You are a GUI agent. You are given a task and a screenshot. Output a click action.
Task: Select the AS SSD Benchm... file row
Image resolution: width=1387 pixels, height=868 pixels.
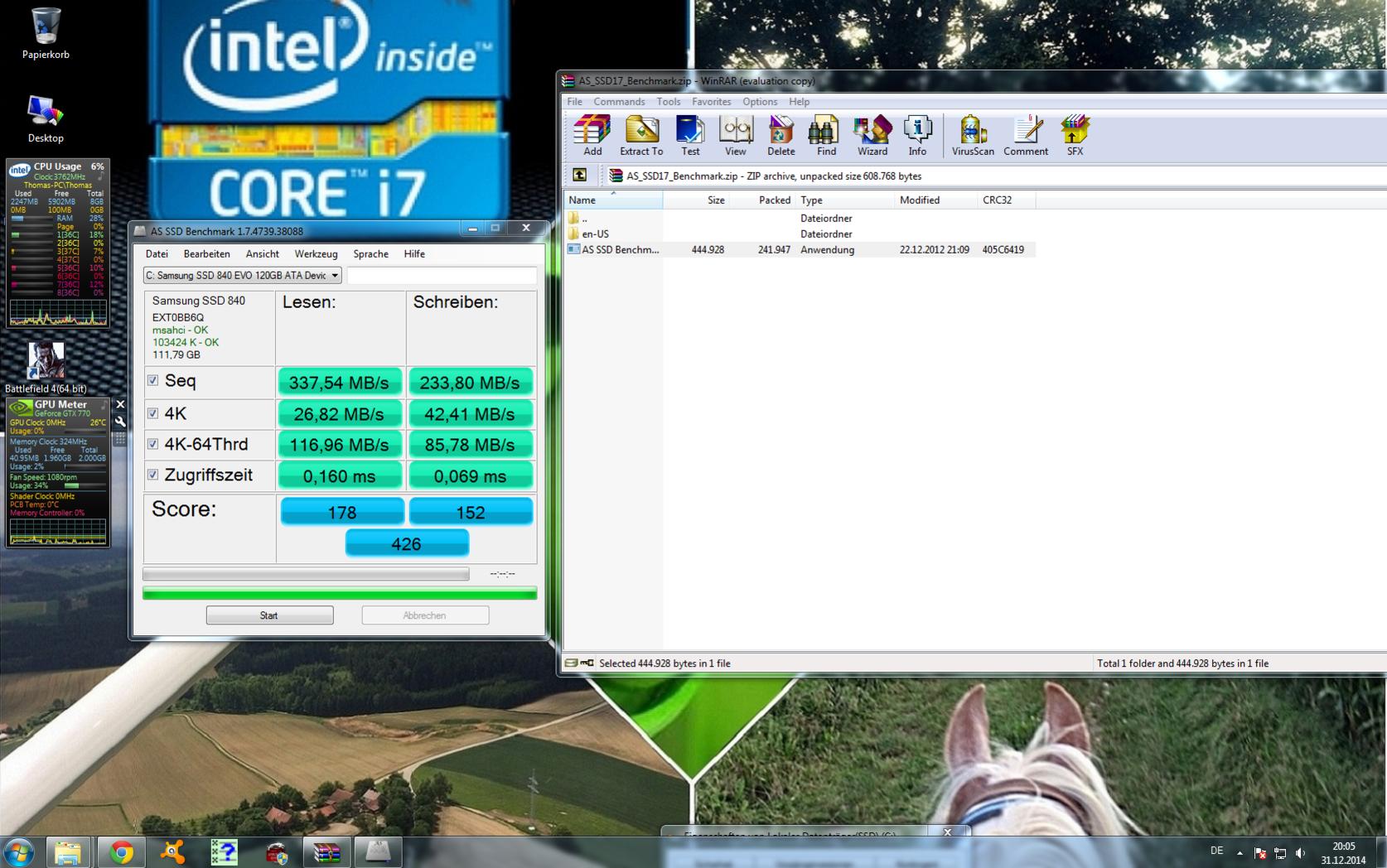tap(800, 249)
